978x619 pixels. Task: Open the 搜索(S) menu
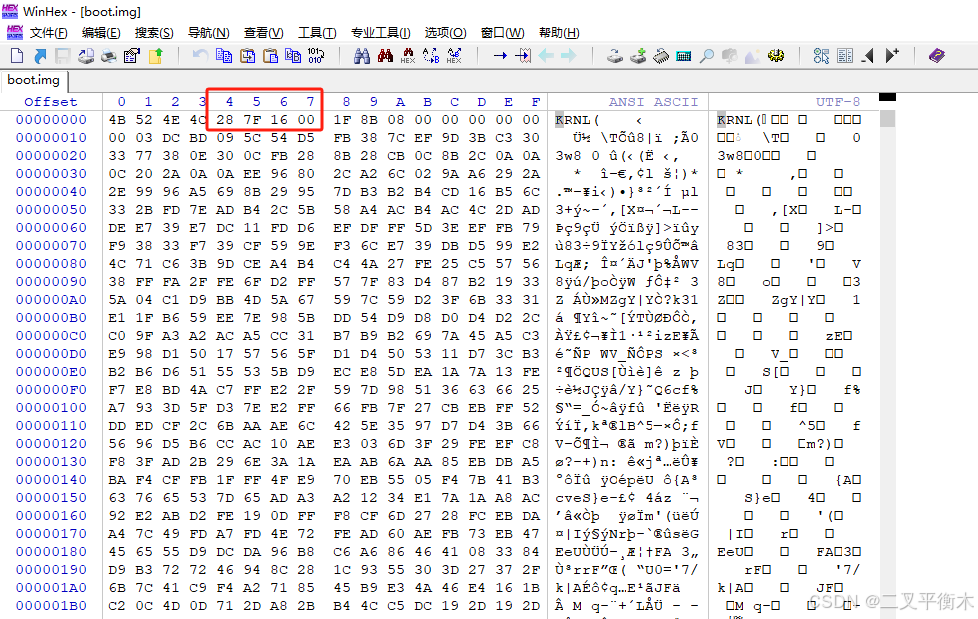click(x=154, y=33)
